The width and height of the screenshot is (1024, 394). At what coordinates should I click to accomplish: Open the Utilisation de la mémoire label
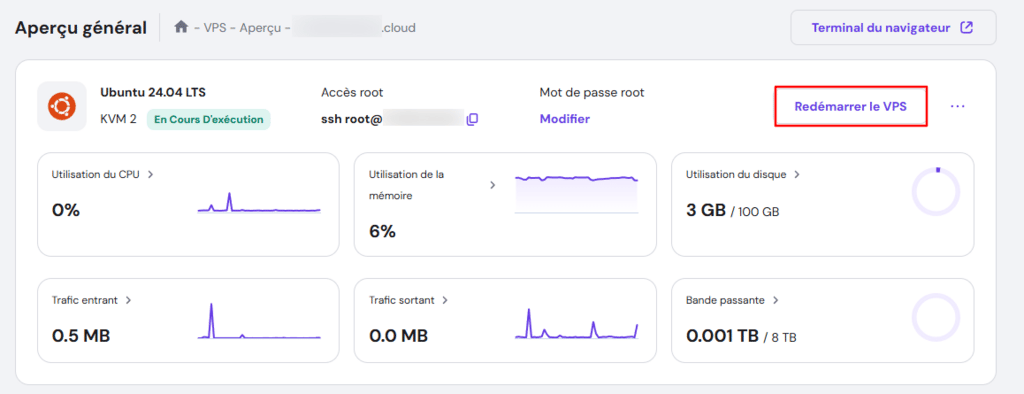click(406, 185)
